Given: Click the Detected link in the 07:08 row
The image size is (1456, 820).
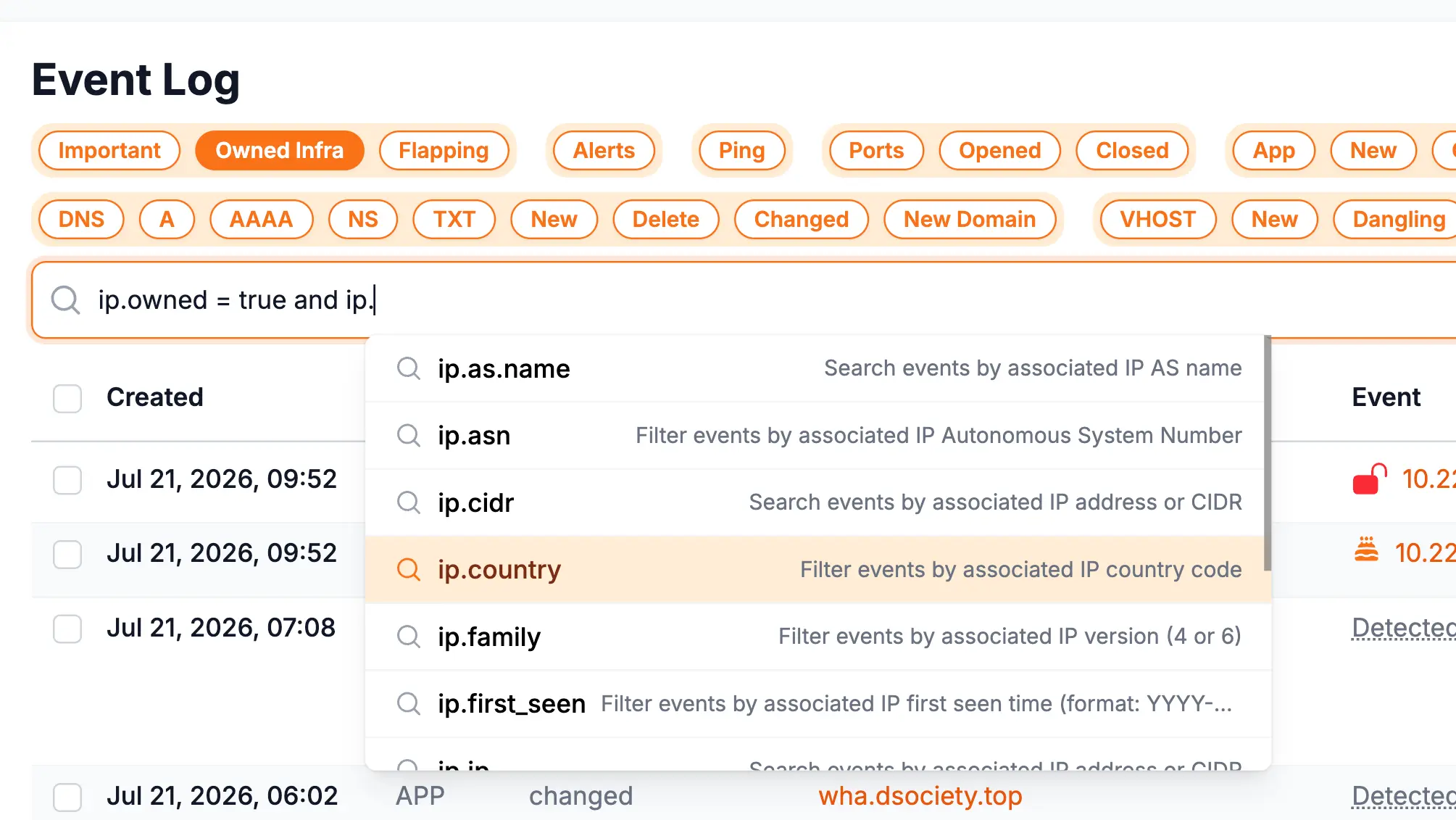Looking at the screenshot, I should pos(1404,628).
